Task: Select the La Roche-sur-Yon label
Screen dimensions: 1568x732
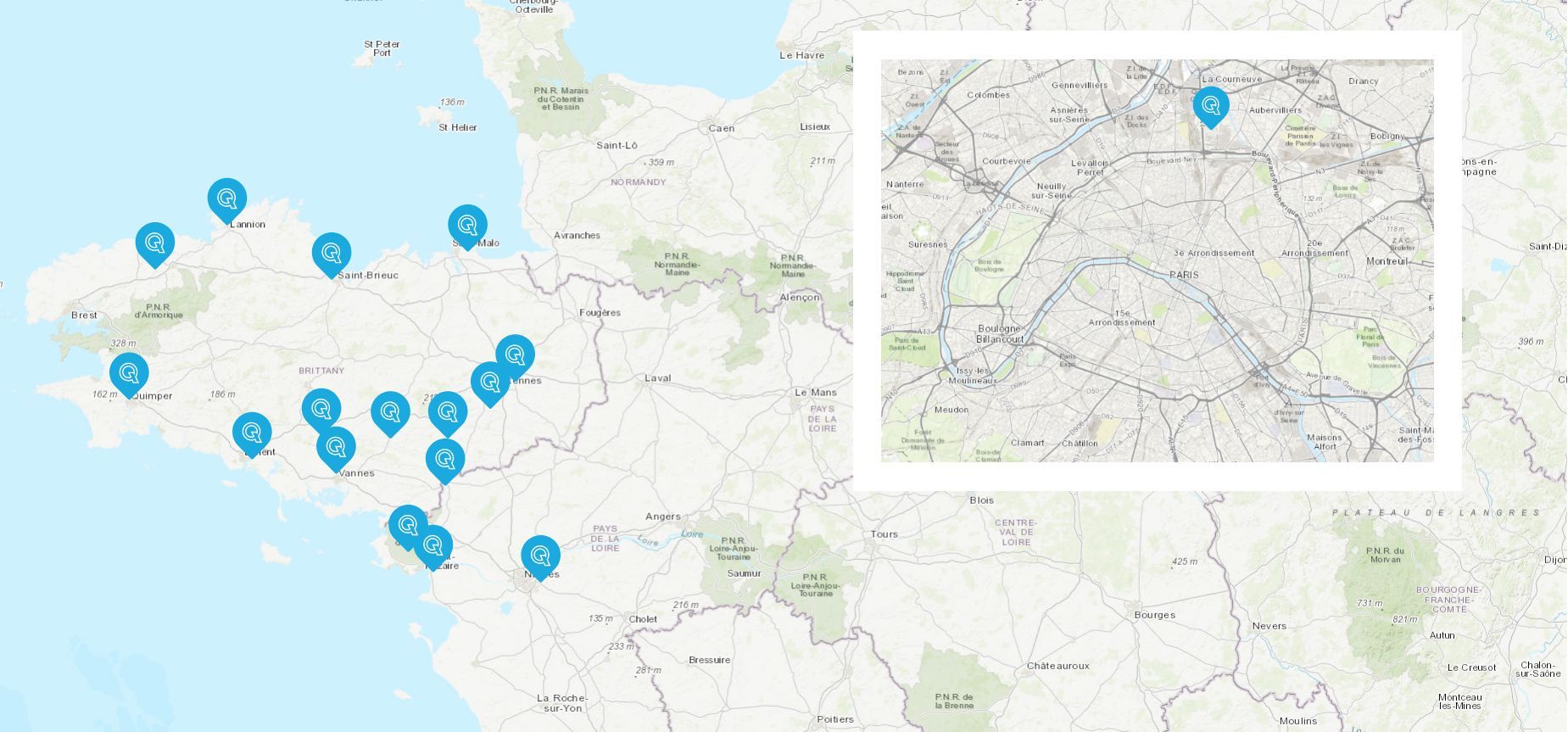Action: point(561,703)
